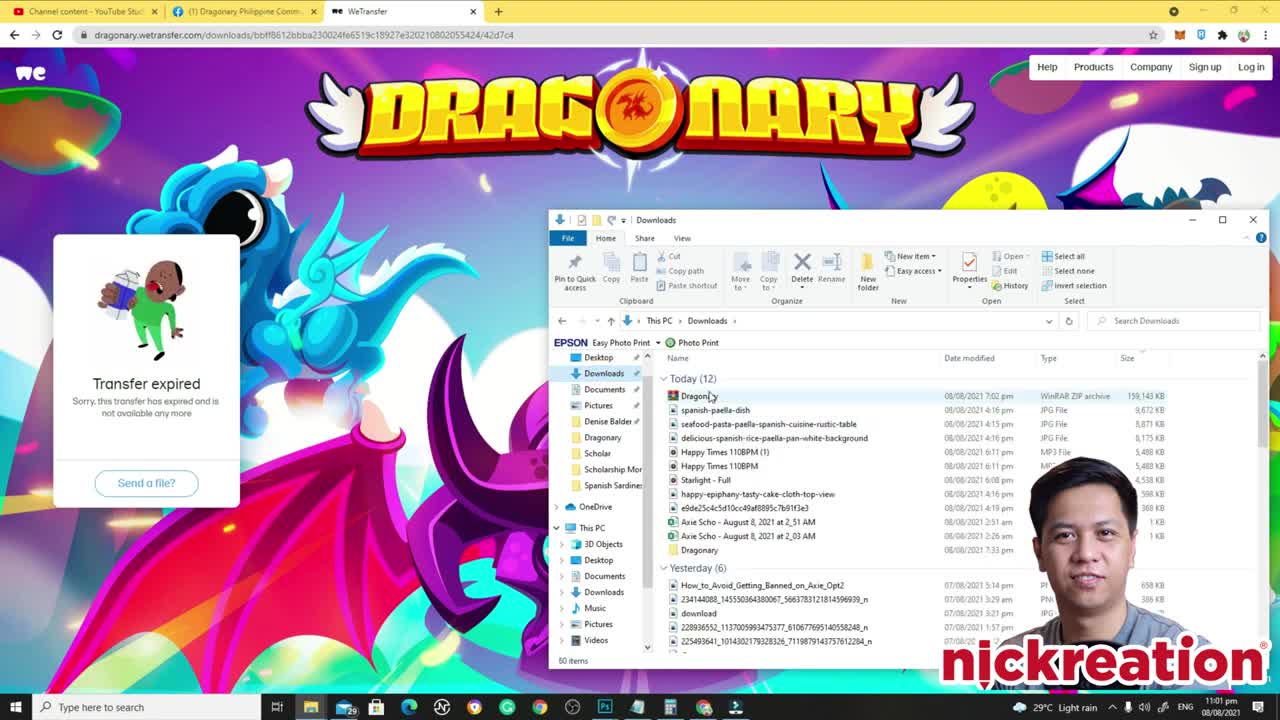This screenshot has height=720, width=1280.
Task: Switch to the Share ribbon tab
Action: coord(644,238)
